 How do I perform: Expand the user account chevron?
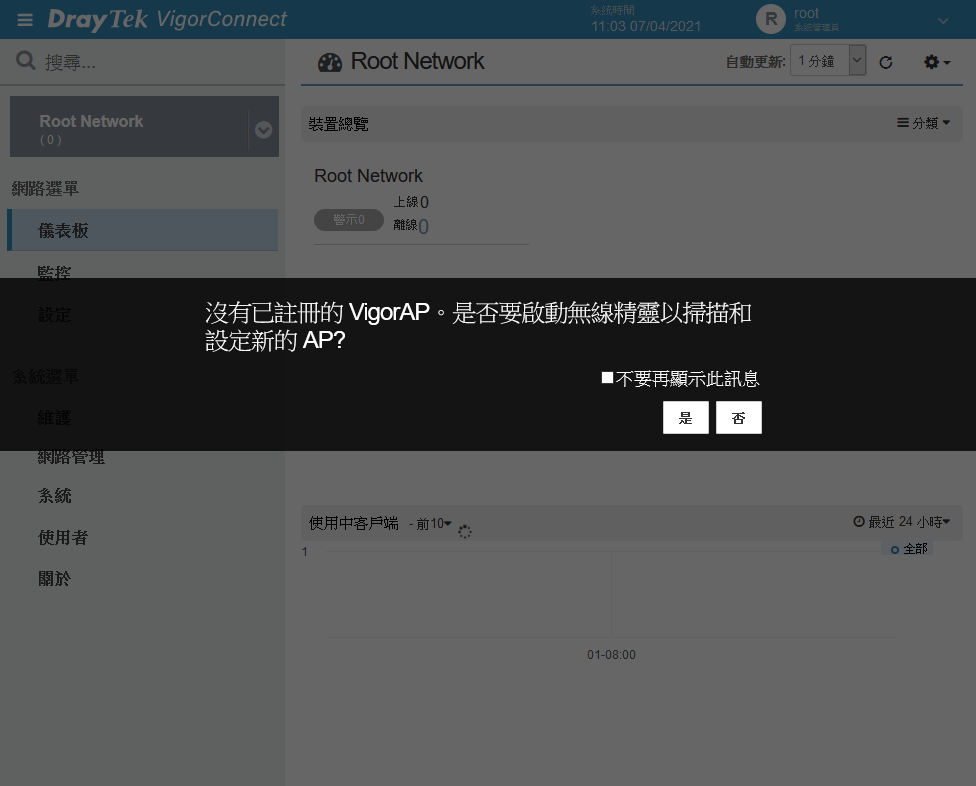coord(943,20)
